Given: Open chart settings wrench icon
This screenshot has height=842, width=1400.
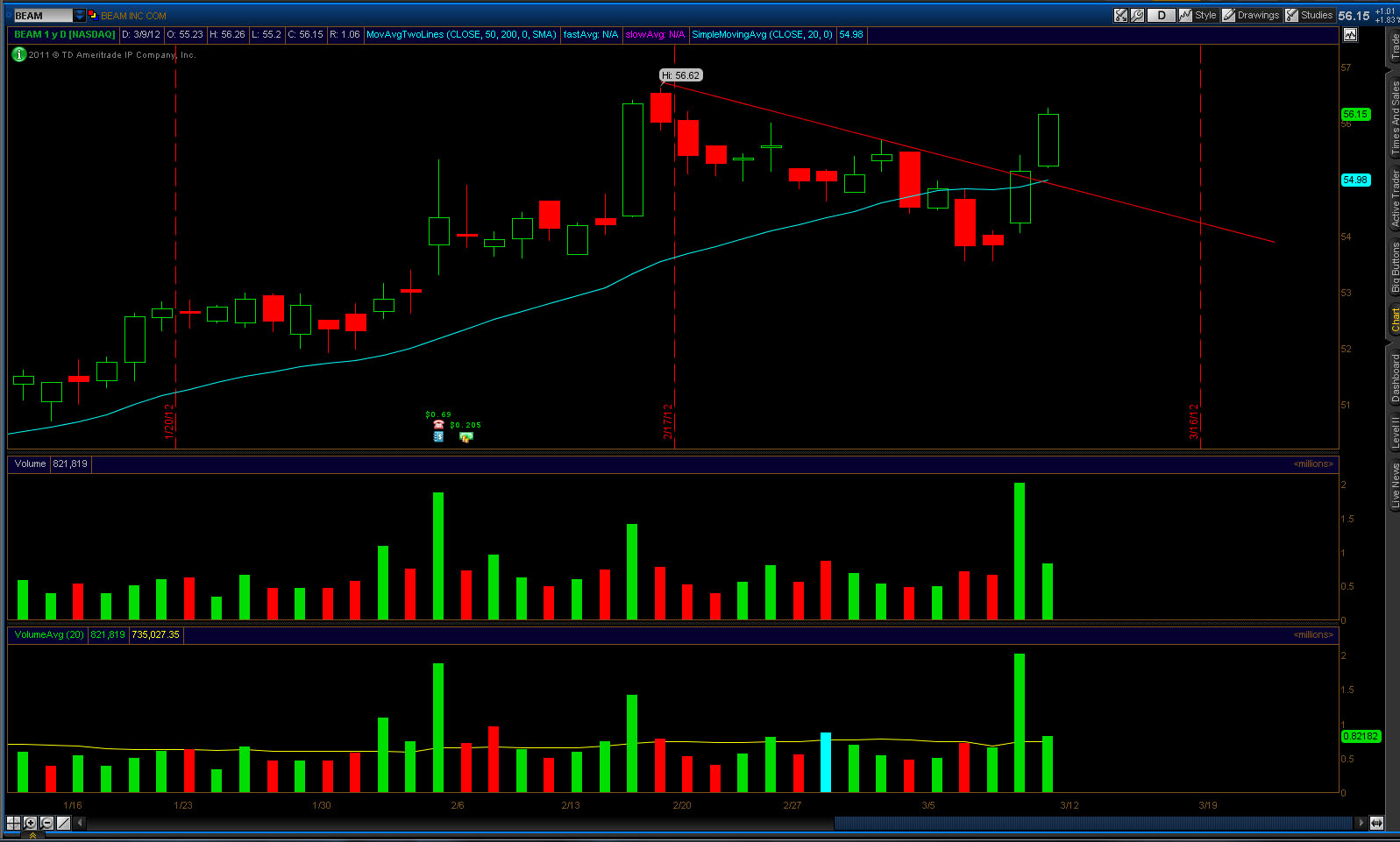Looking at the screenshot, I should pos(1137,15).
